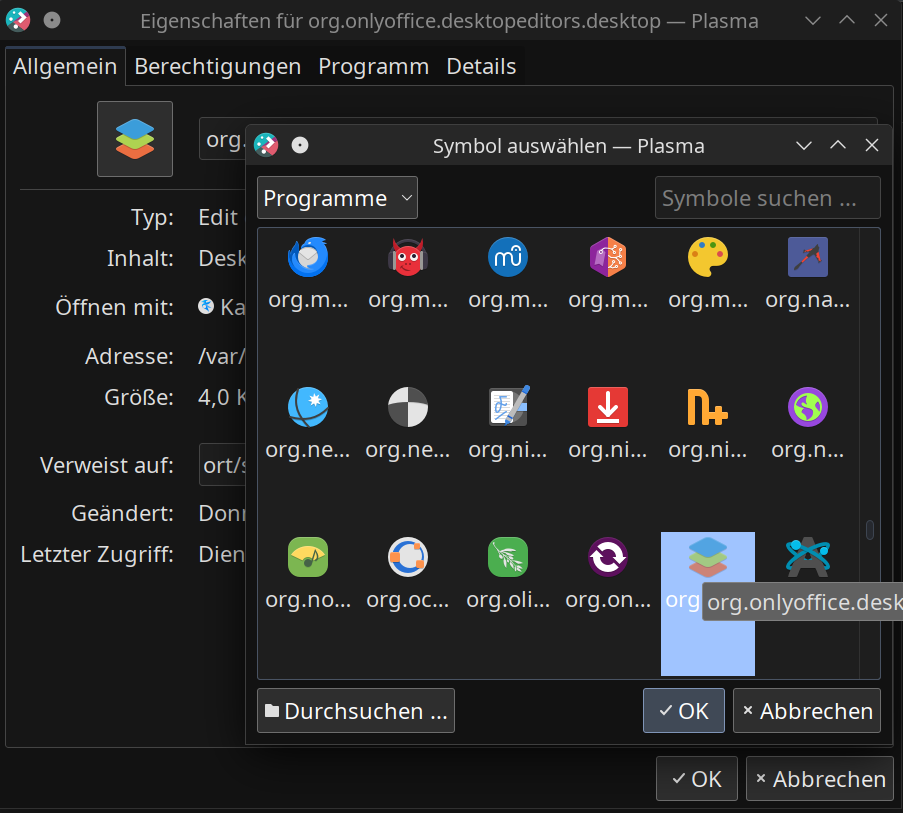The image size is (903, 813).
Task: Maximize the Symbol auswählen dialog
Action: coord(838,145)
